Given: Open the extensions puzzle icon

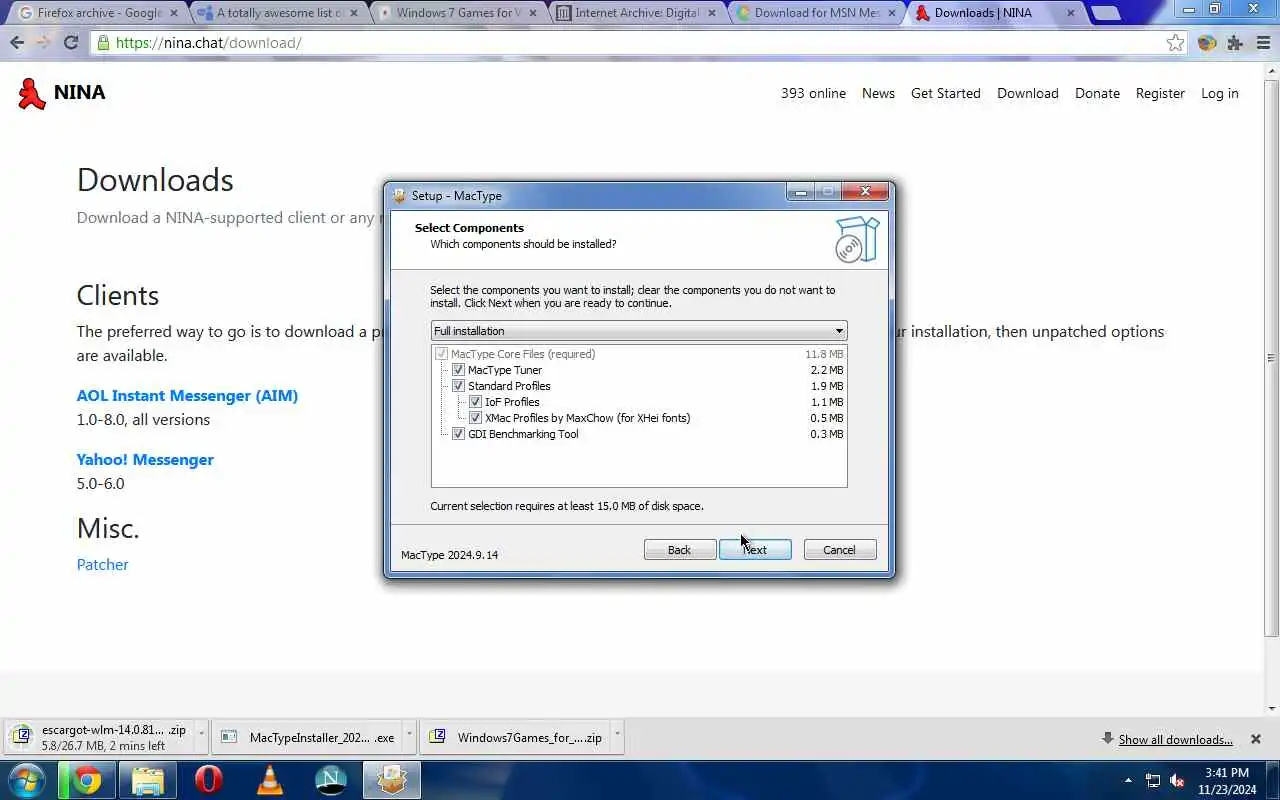Looking at the screenshot, I should click(1235, 43).
